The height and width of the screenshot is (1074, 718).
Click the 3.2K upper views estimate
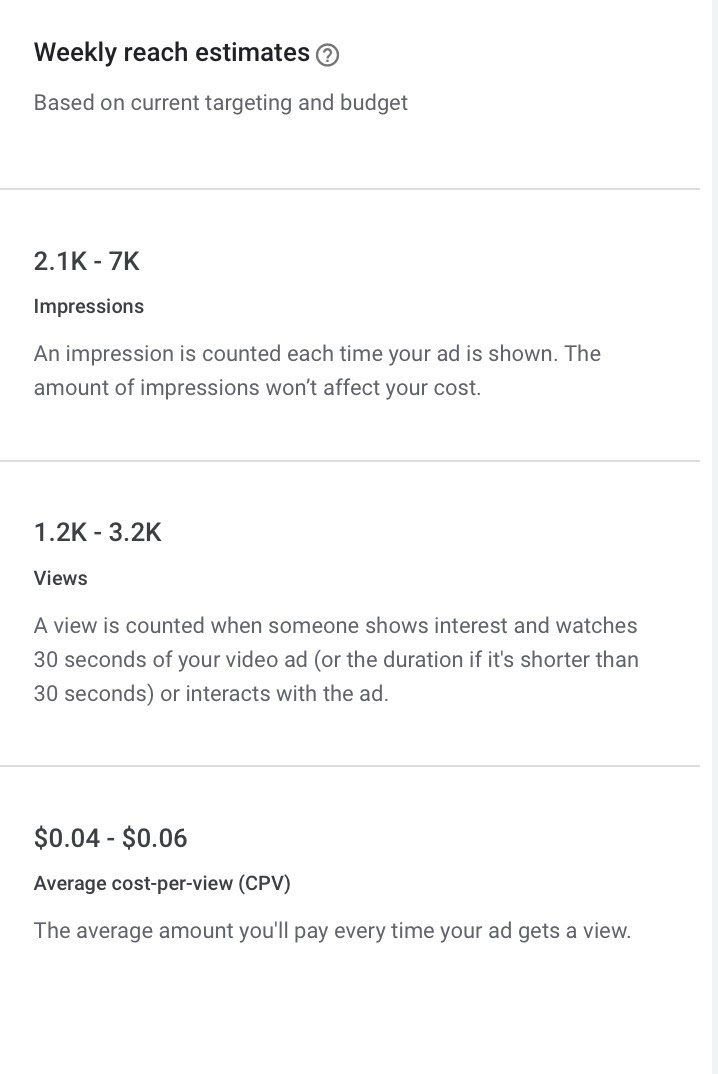pyautogui.click(x=135, y=533)
